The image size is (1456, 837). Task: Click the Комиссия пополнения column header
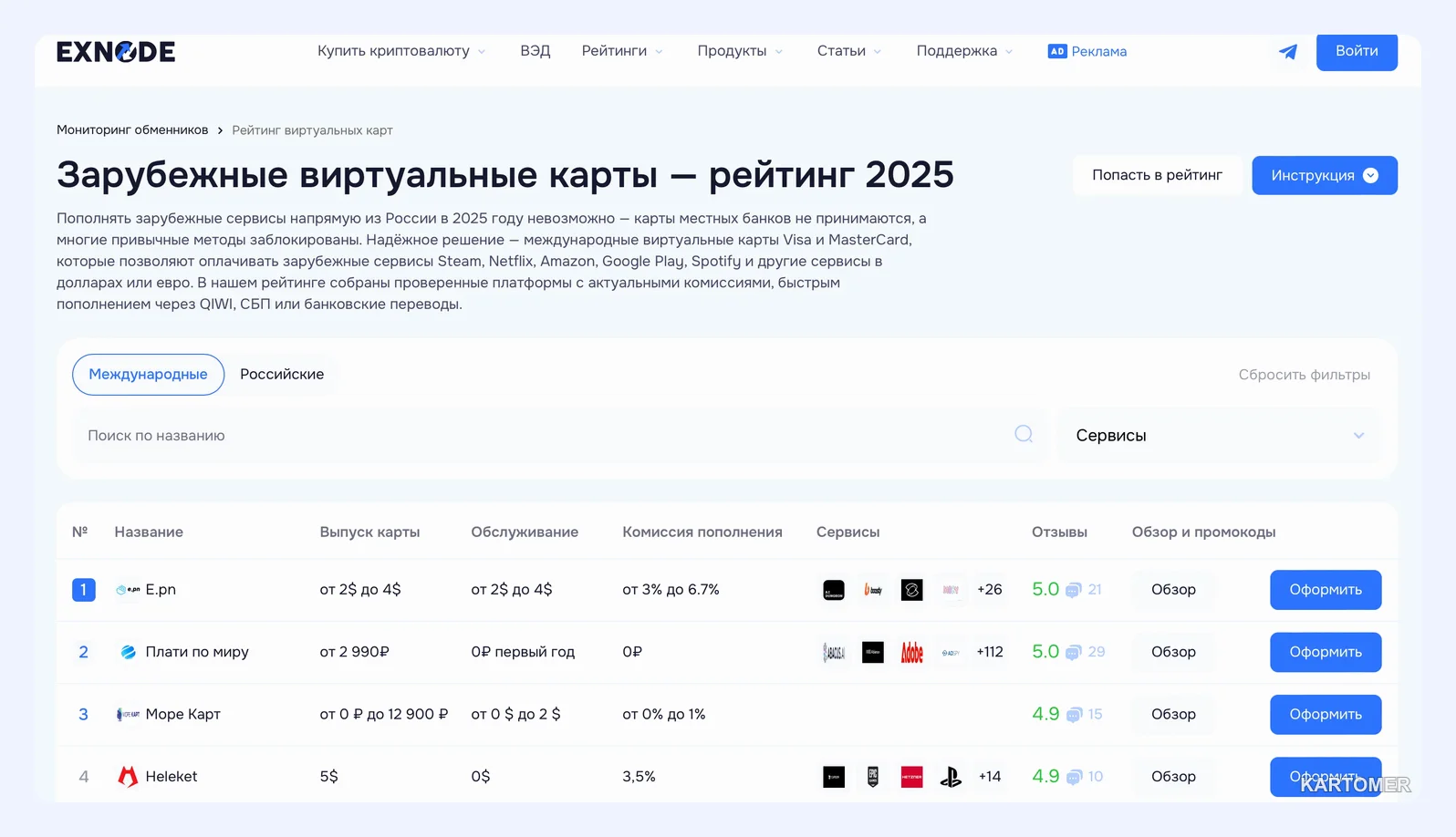click(x=702, y=532)
